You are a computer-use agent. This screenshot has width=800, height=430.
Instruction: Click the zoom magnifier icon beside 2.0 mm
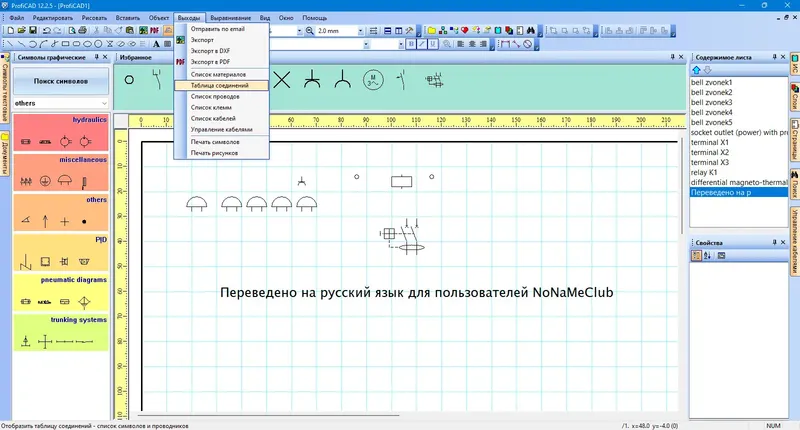coord(309,31)
